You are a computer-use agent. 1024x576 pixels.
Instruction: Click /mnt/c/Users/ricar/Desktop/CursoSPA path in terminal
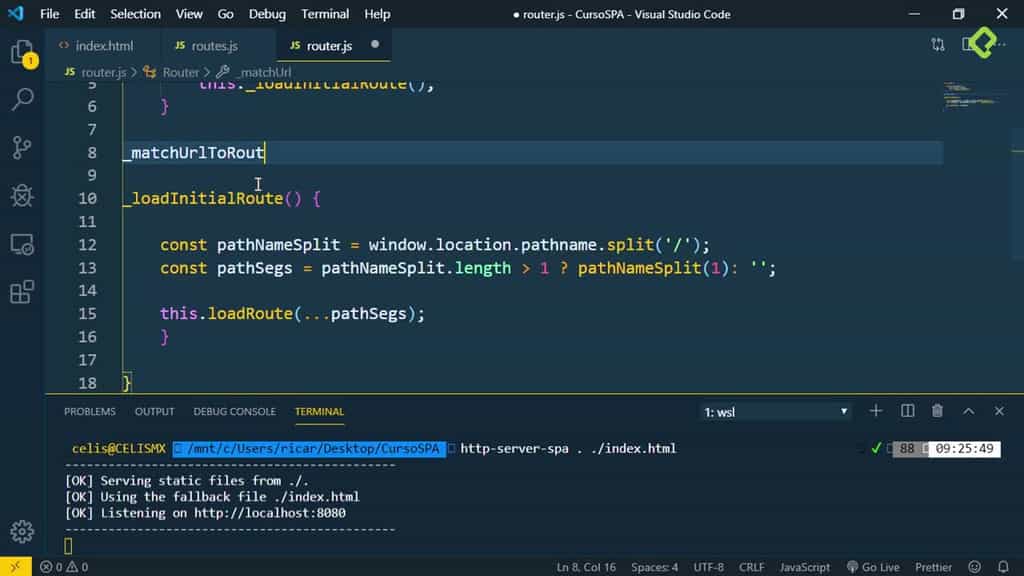pos(313,449)
